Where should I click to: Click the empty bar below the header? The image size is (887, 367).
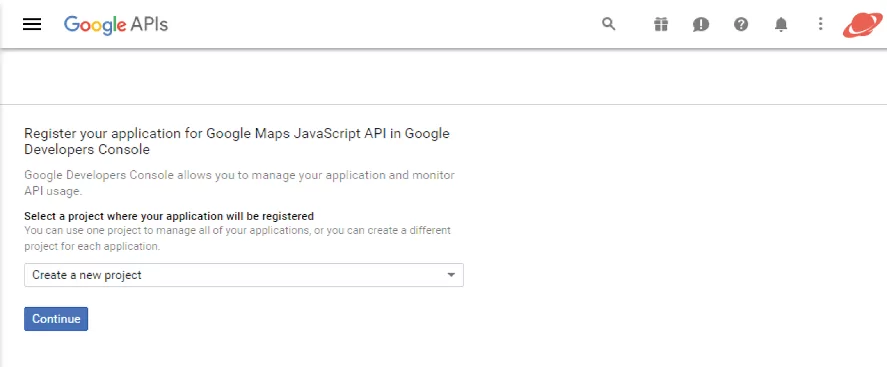[x=444, y=77]
